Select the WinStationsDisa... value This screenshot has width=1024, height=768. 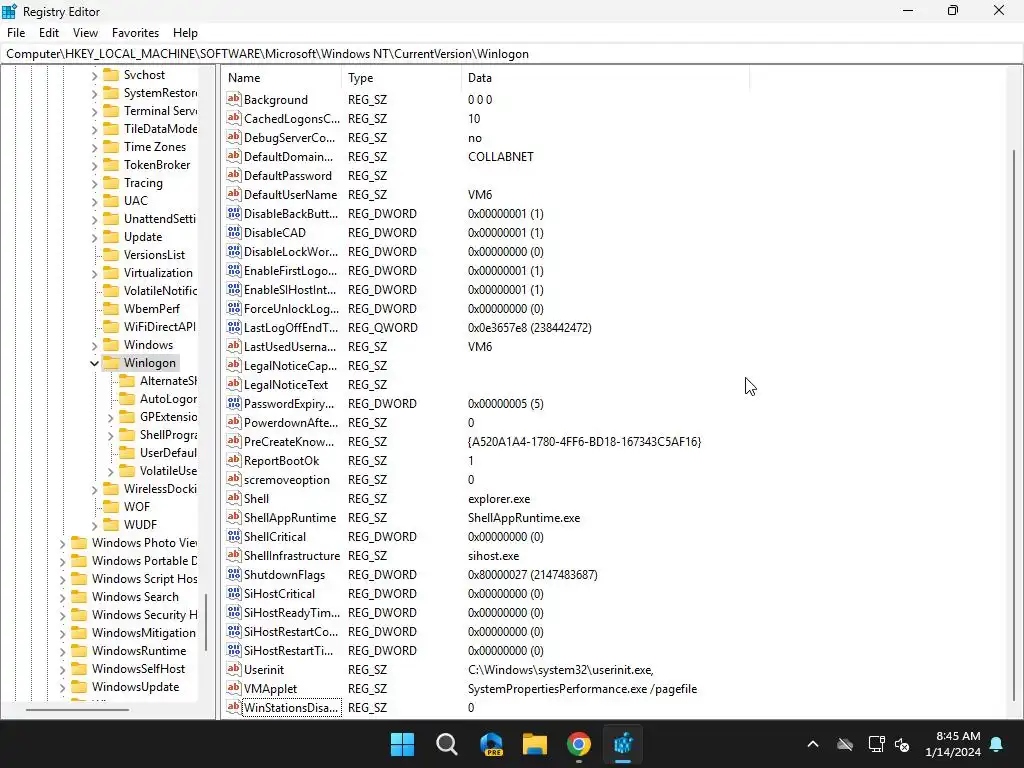click(291, 707)
